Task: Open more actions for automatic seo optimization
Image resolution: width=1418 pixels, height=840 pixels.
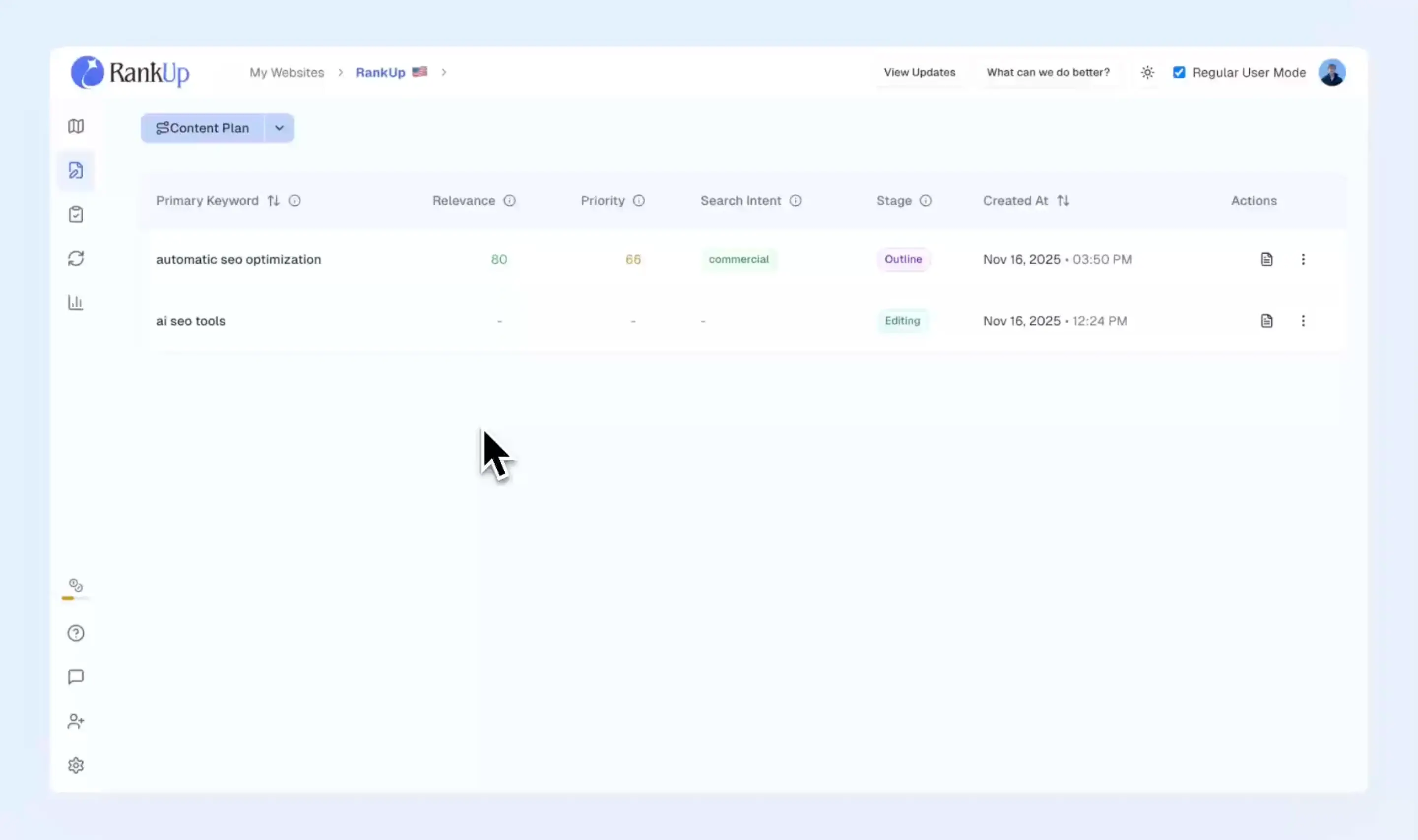Action: click(1303, 259)
